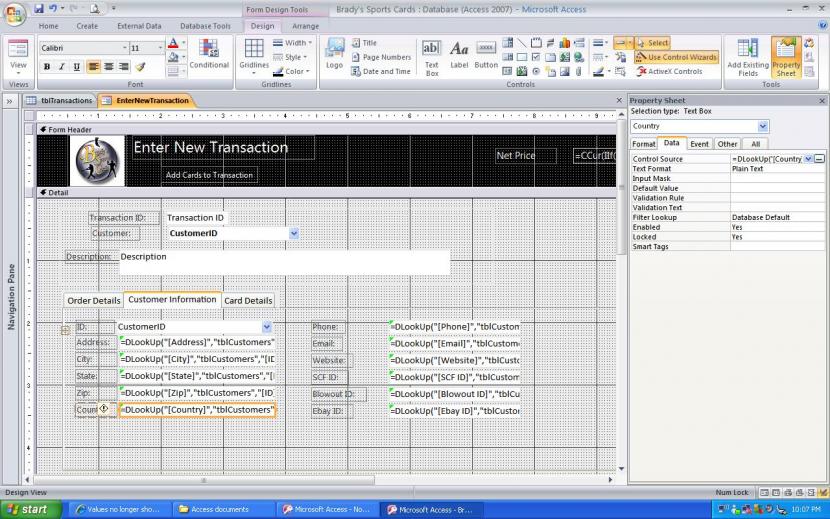Open the Country selection dropdown in Property Sheet
This screenshot has height=519, width=830.
[x=763, y=127]
